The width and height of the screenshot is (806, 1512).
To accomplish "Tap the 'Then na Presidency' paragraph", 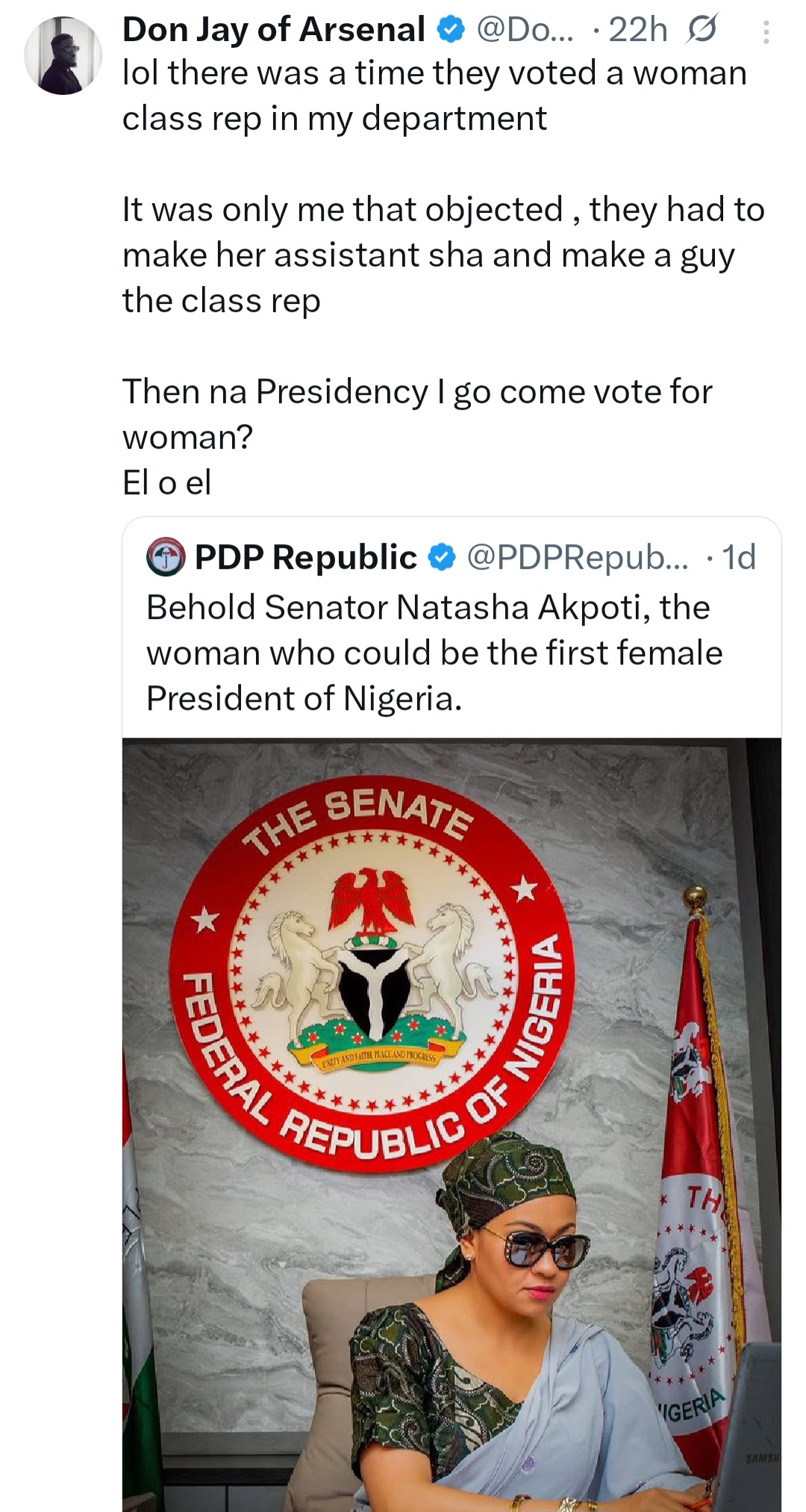I will (416, 414).
